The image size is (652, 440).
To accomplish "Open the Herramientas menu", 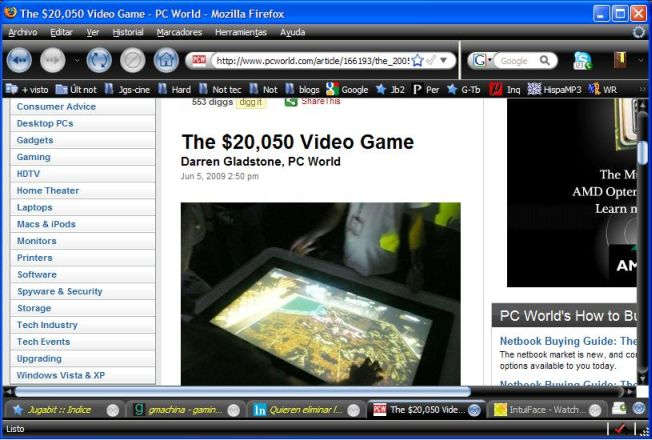I will point(241,32).
